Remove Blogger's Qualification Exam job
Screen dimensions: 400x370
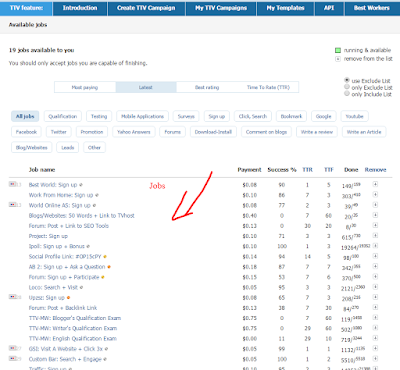[375, 317]
